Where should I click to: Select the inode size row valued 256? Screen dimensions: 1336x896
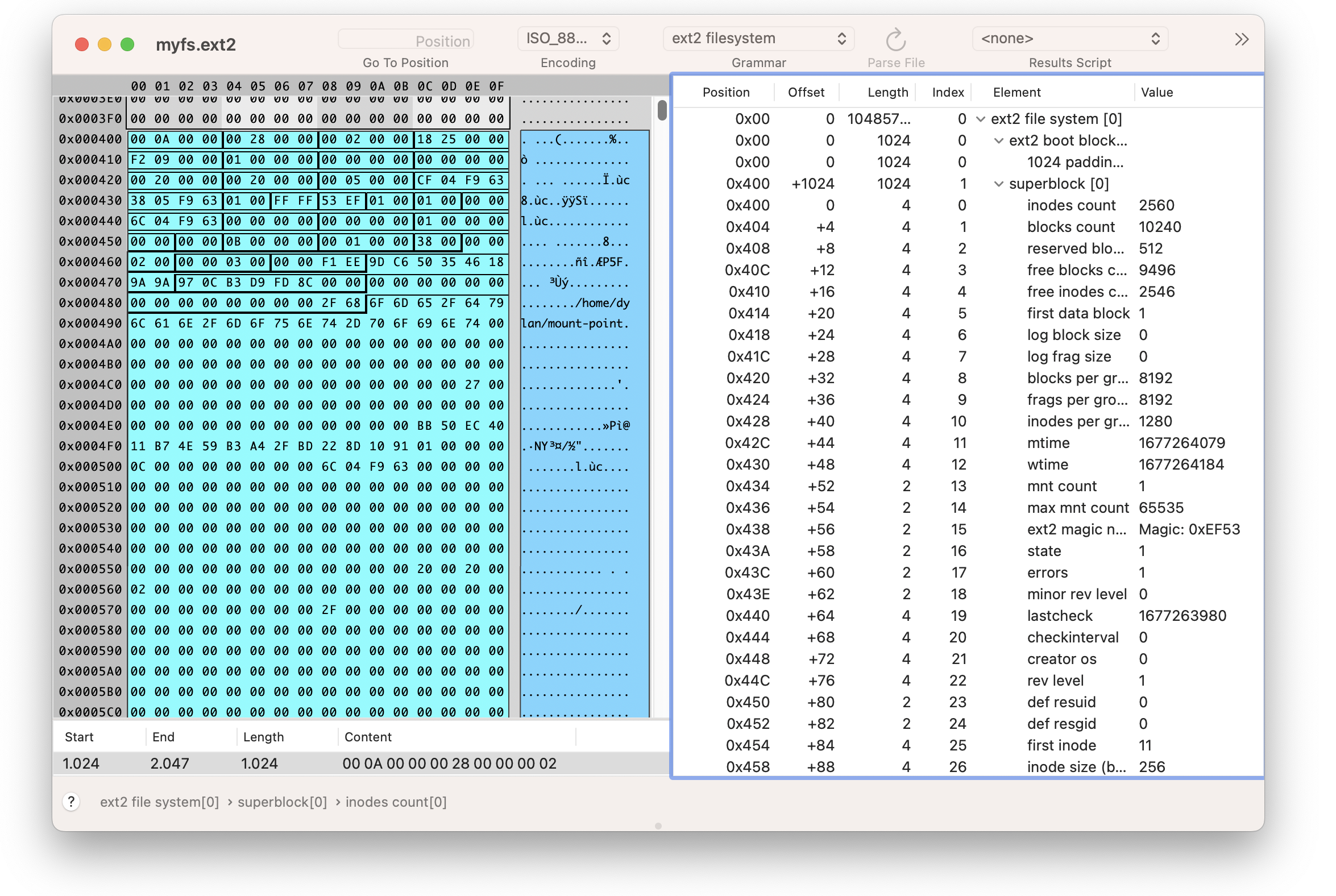point(968,768)
